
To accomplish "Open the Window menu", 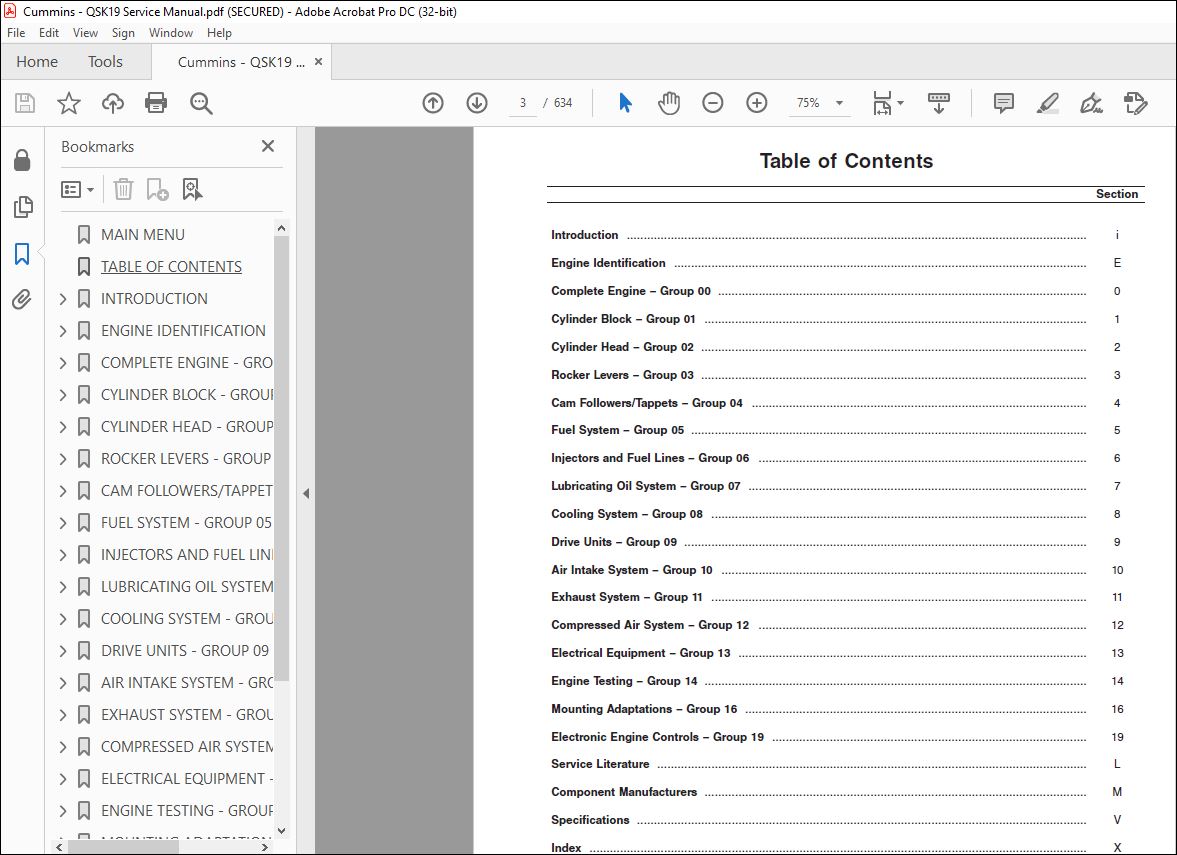I will 170,33.
